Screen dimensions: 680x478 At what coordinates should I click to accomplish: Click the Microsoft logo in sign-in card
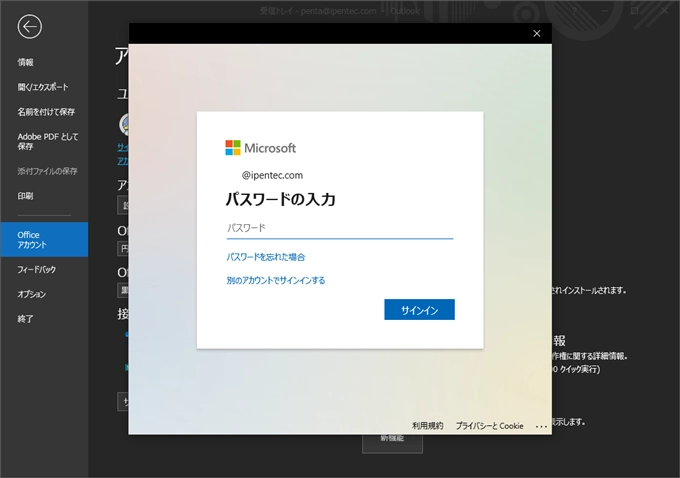260,148
